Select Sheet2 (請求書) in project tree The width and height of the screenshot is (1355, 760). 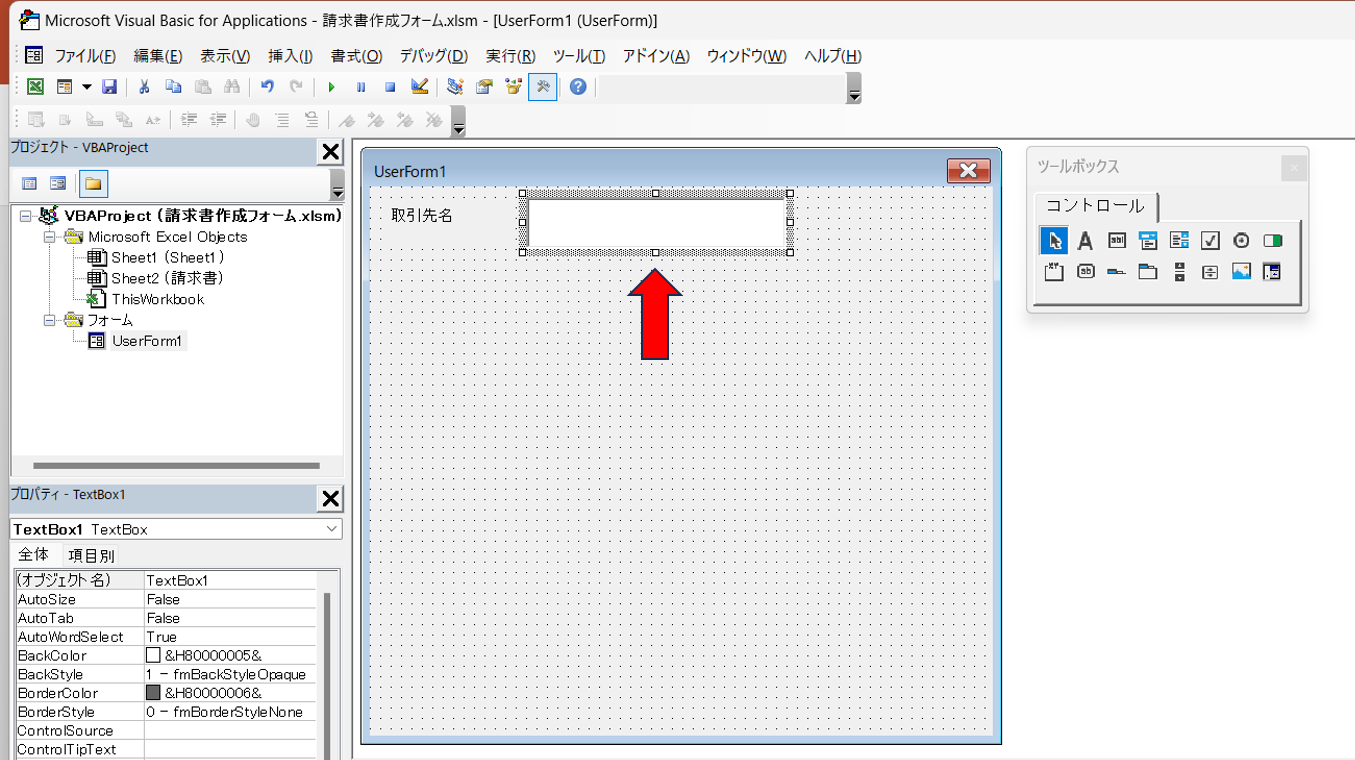[166, 278]
